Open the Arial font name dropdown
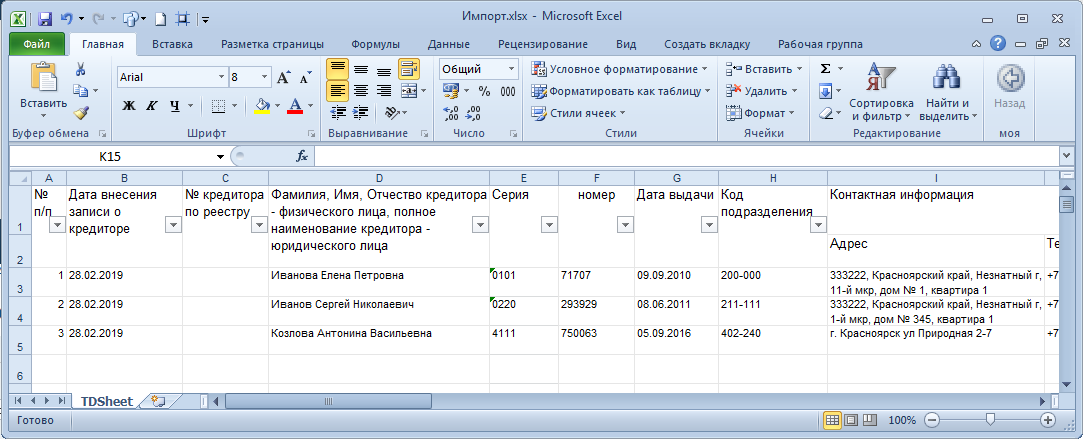Screen dimensions: 1083x439 221,77
